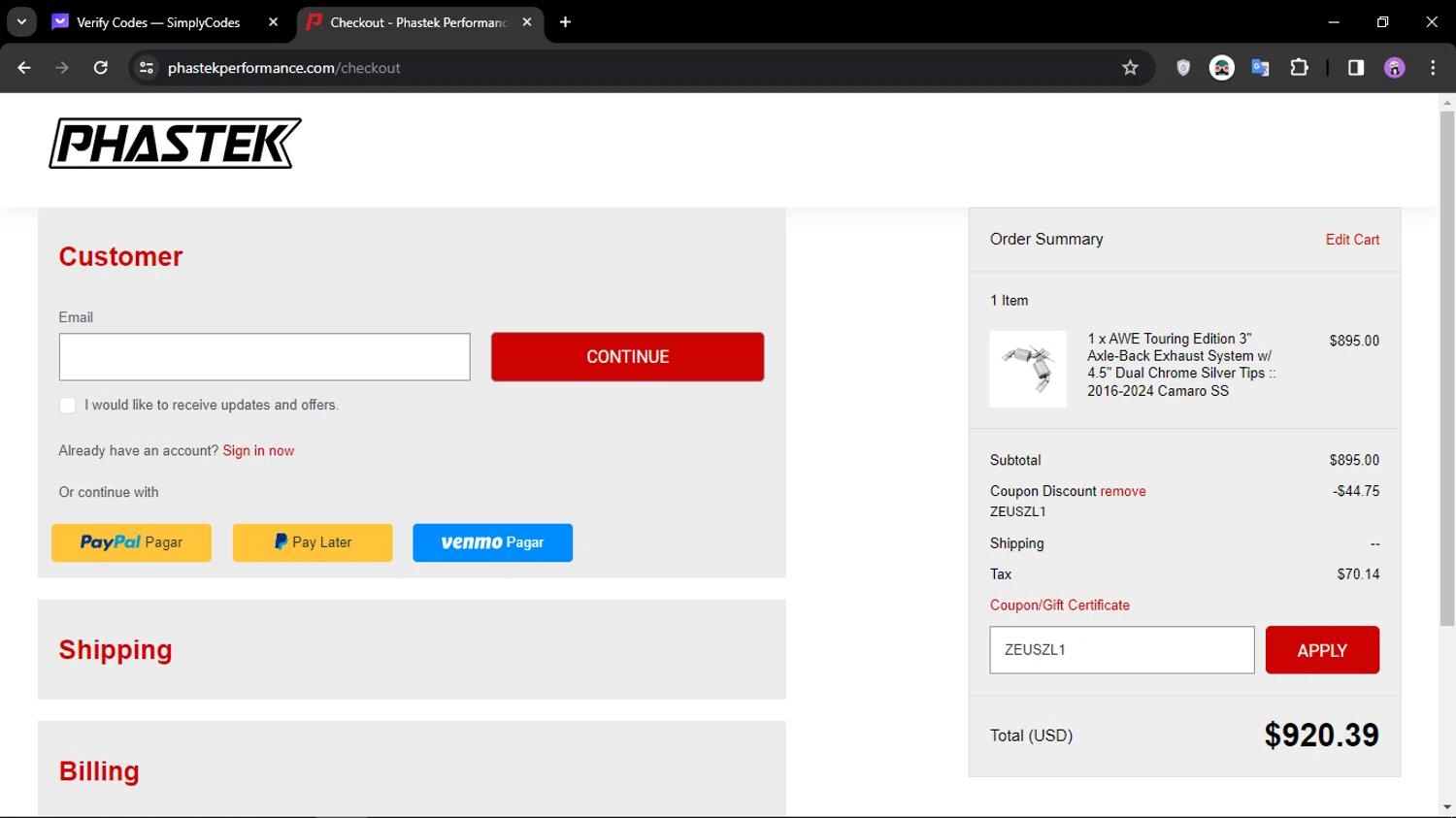Click the Subtotal $895.00 value
This screenshot has width=1456, height=818.
tap(1354, 460)
